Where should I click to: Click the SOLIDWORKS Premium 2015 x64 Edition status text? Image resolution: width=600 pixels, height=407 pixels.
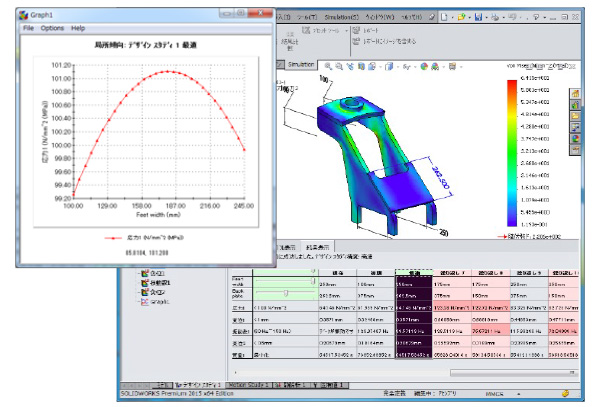coord(177,394)
